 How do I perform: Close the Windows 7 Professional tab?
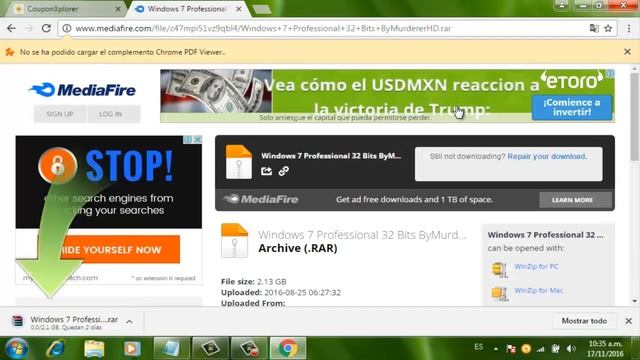239,9
